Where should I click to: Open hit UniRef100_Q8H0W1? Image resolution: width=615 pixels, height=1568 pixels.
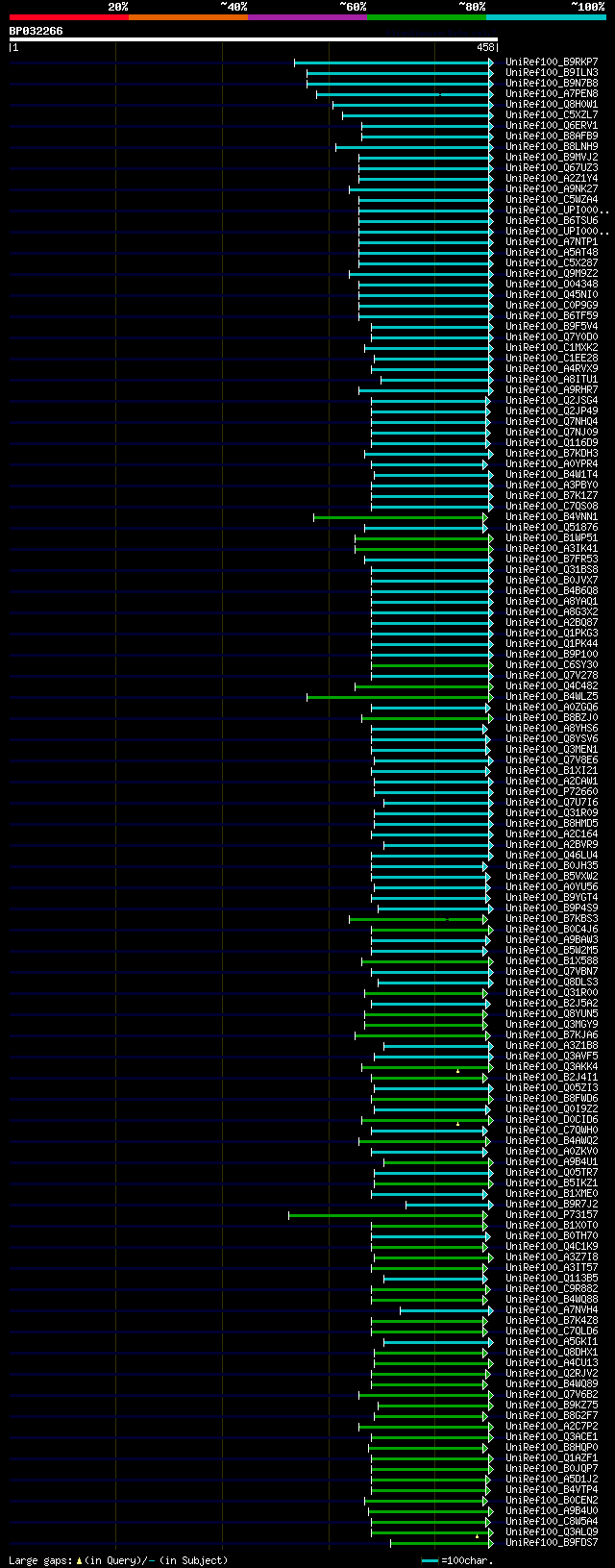pos(552,104)
